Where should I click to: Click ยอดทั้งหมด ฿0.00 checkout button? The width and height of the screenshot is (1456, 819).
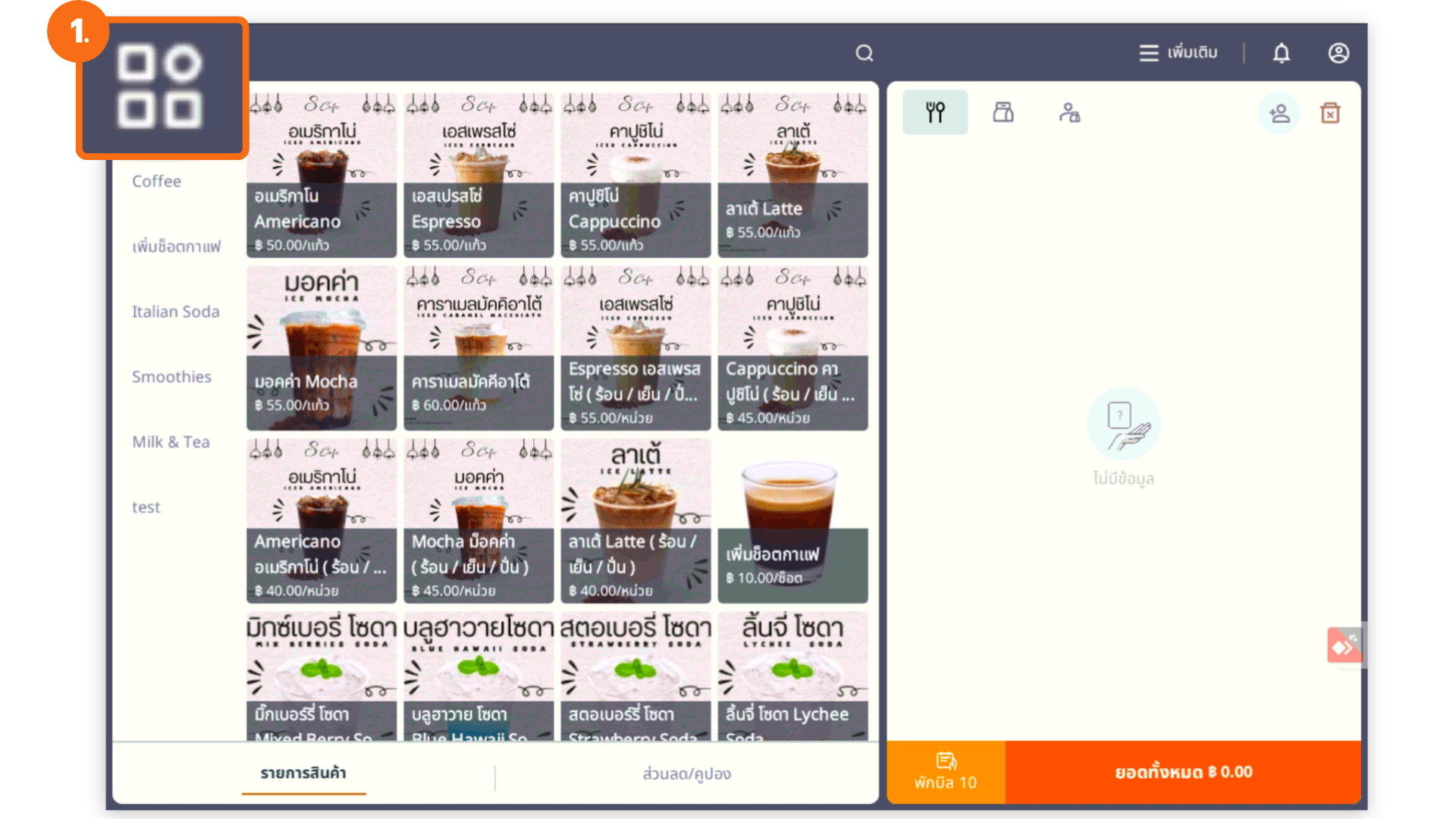tap(1183, 772)
